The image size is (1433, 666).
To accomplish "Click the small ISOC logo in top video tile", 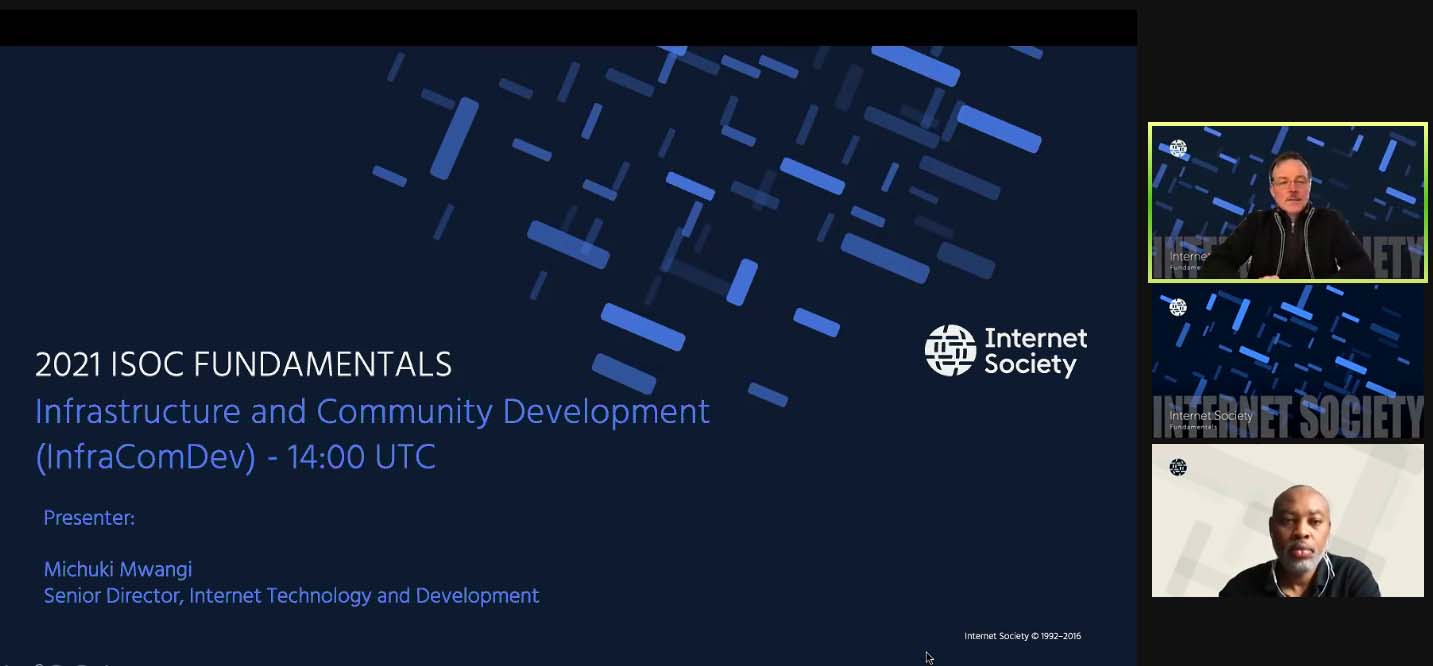I will click(1178, 148).
